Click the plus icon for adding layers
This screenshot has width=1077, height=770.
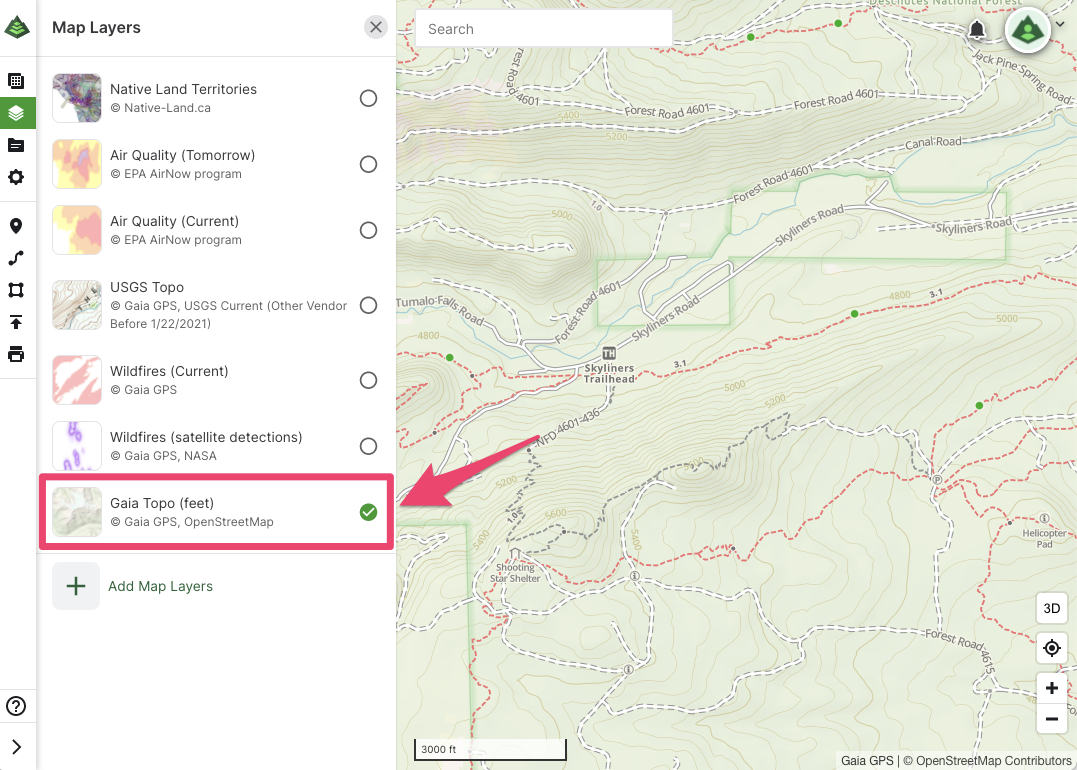[76, 586]
